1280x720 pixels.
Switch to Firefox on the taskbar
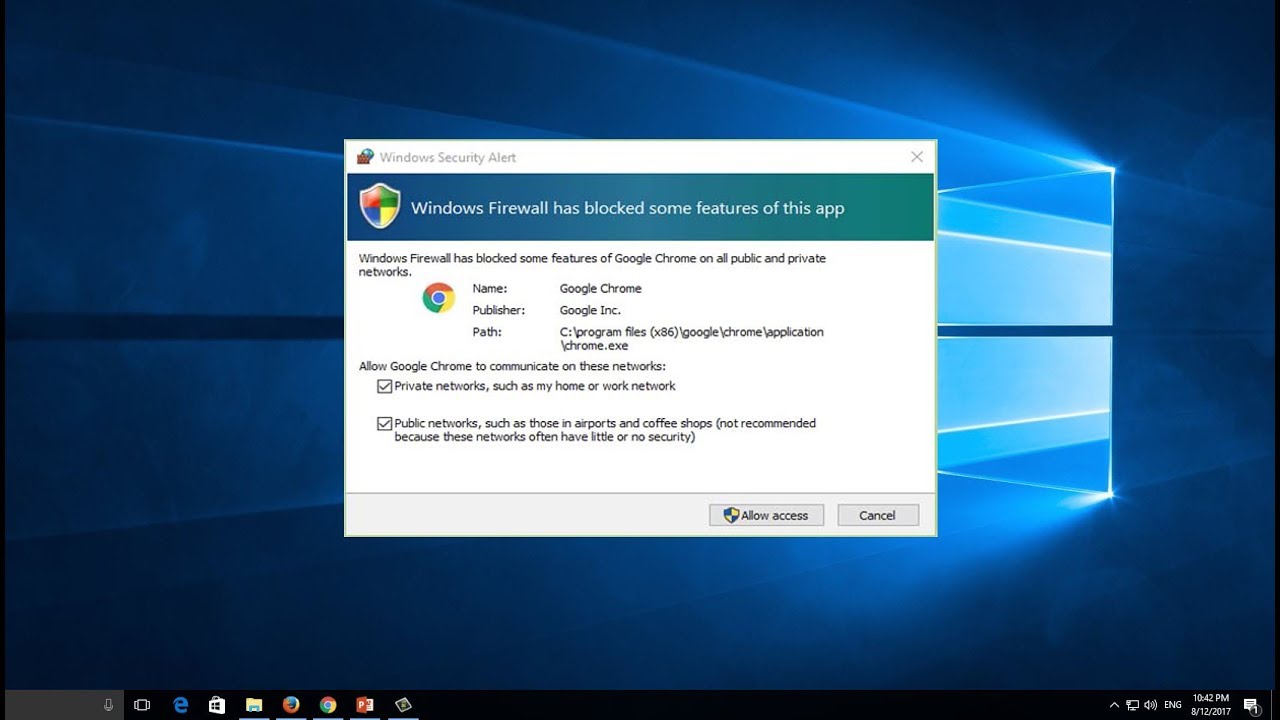tap(291, 705)
